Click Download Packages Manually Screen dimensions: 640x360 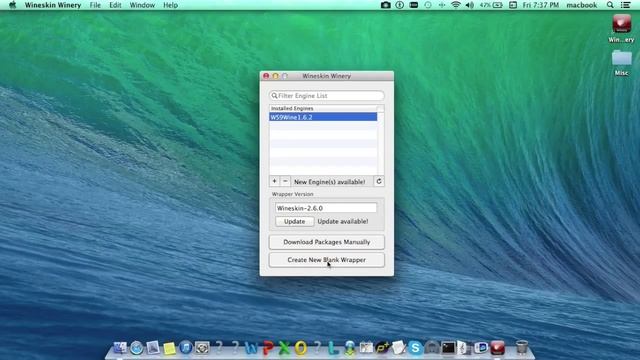[327, 242]
